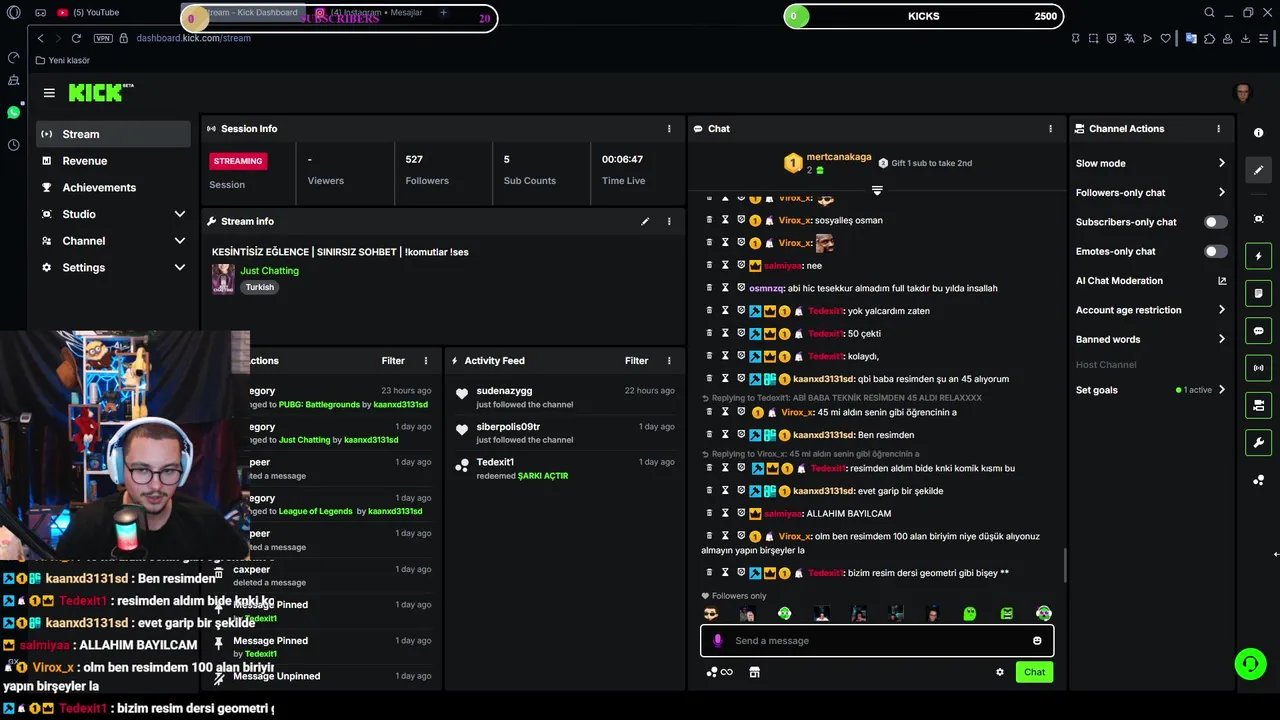Image resolution: width=1280 pixels, height=720 pixels.
Task: Switch to the YouTube browser tab
Action: pos(90,13)
